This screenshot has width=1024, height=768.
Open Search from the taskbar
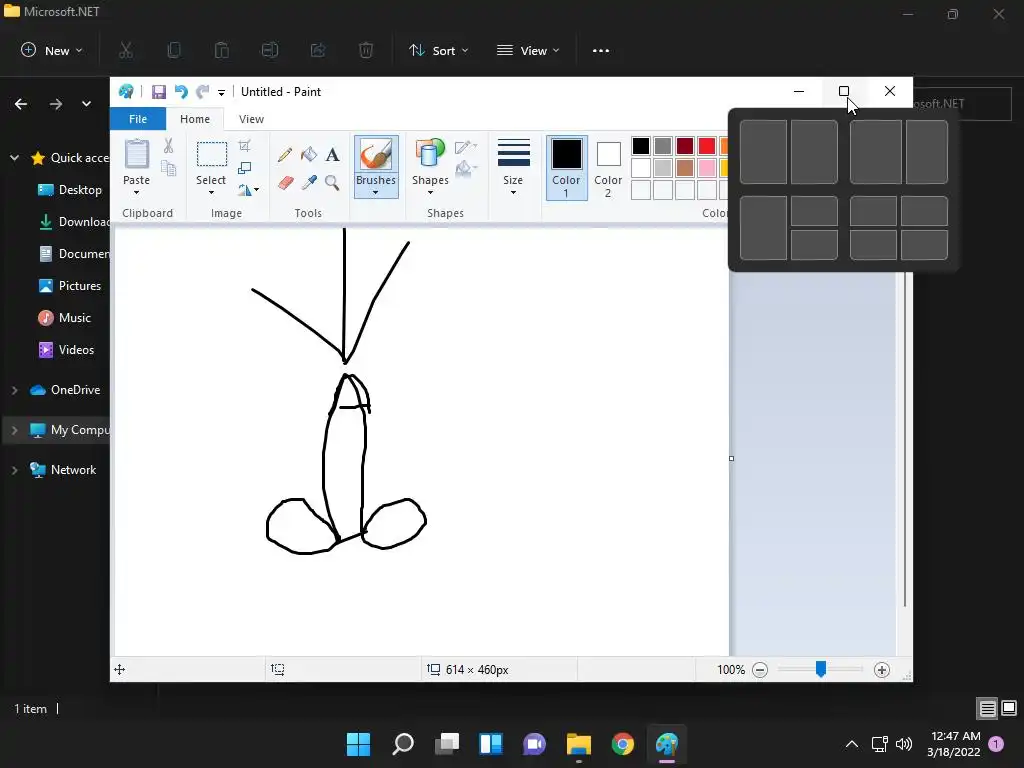(x=403, y=744)
